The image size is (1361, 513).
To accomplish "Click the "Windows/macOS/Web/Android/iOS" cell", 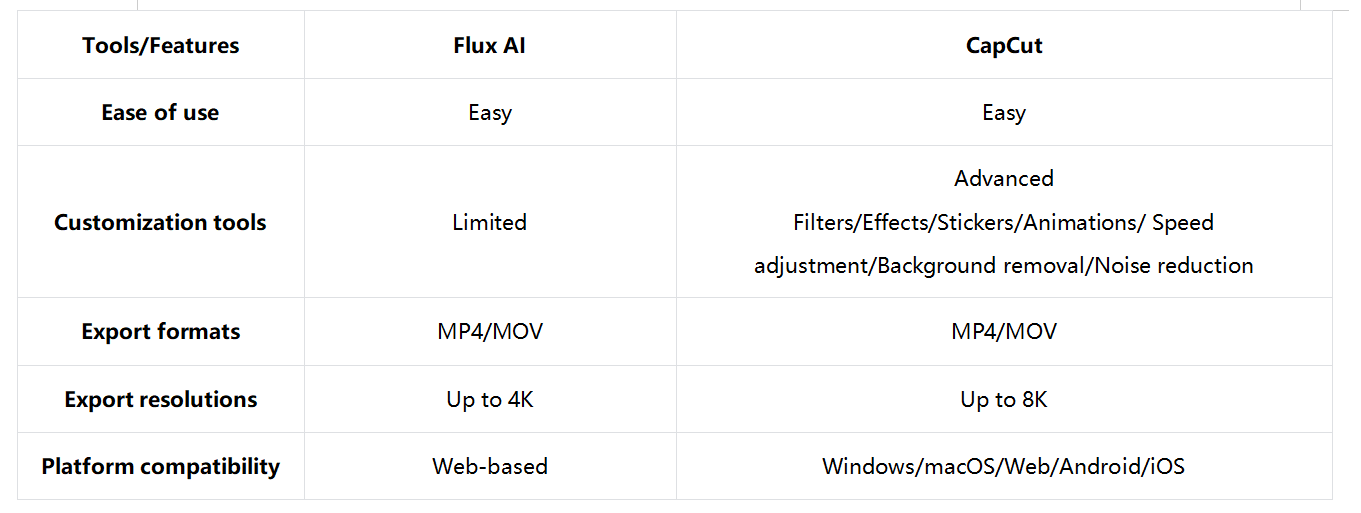I will coord(1004,466).
